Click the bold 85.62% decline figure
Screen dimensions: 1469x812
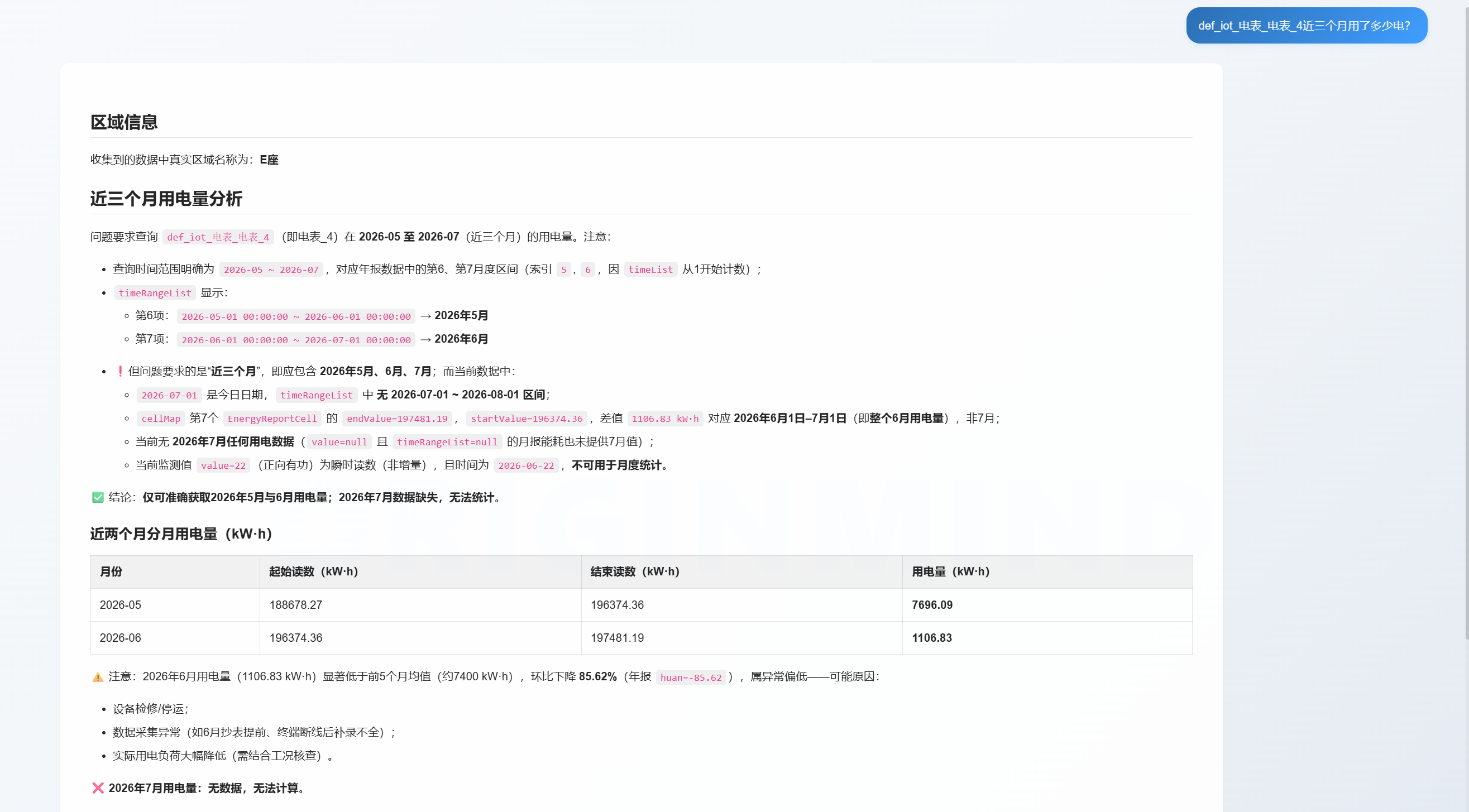(597, 676)
